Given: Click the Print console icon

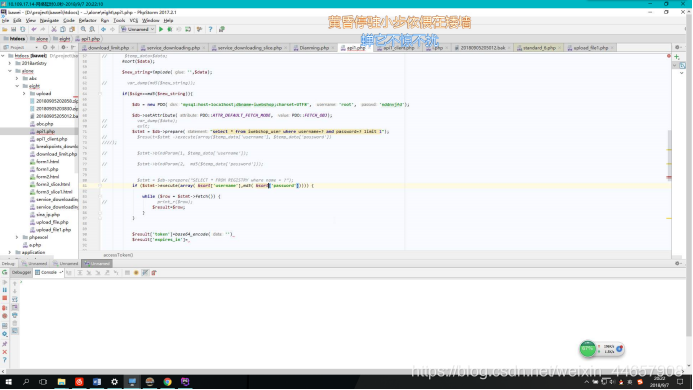Looking at the screenshot, I should coord(15,315).
